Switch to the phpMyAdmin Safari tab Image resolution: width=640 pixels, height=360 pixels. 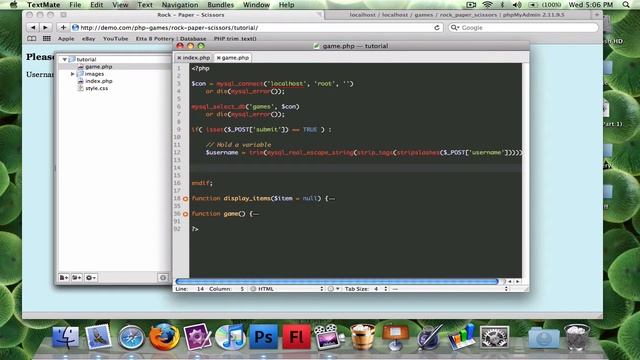(x=457, y=15)
